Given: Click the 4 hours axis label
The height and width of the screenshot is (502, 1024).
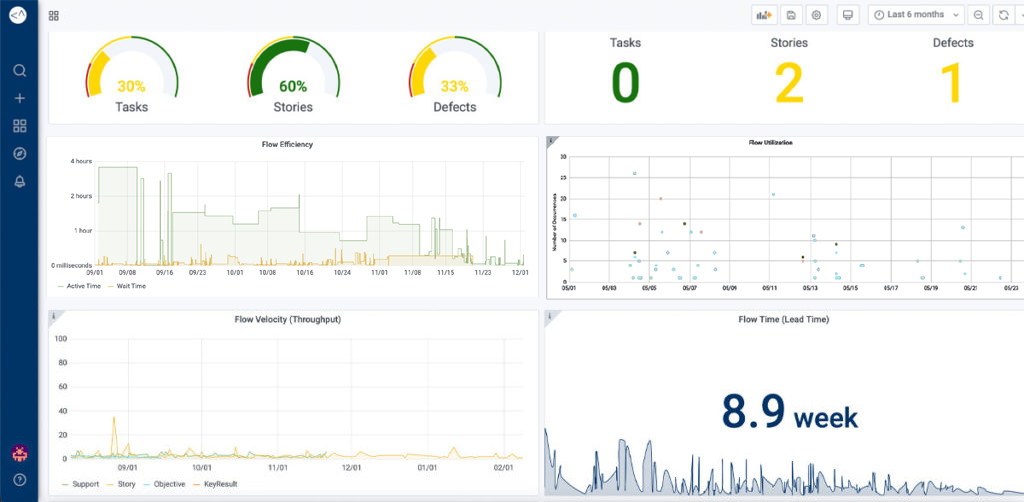Looking at the screenshot, I should pos(80,161).
